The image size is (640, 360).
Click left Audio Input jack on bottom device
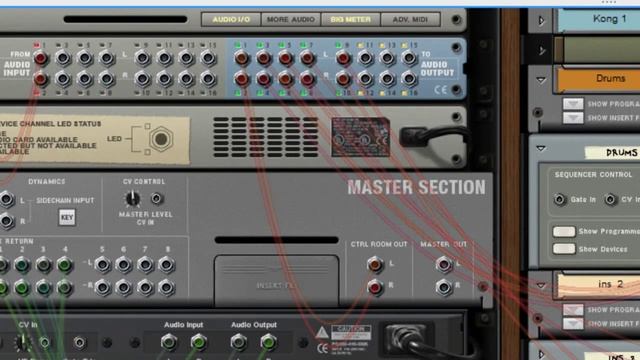(168, 342)
